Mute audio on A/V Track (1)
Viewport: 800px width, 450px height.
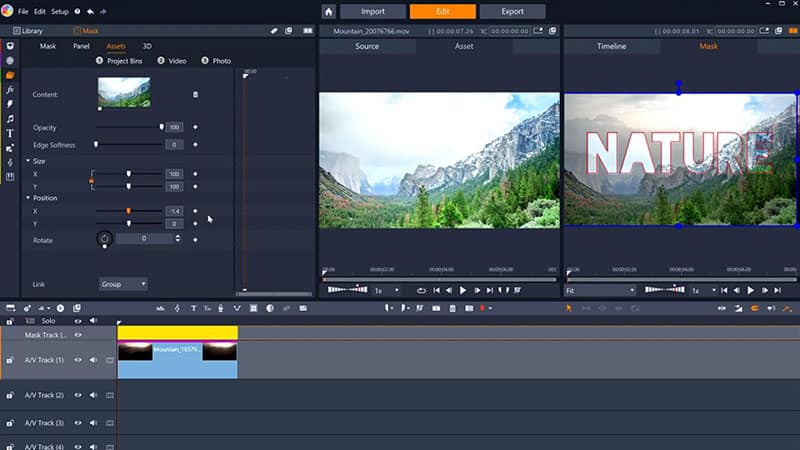[x=93, y=360]
